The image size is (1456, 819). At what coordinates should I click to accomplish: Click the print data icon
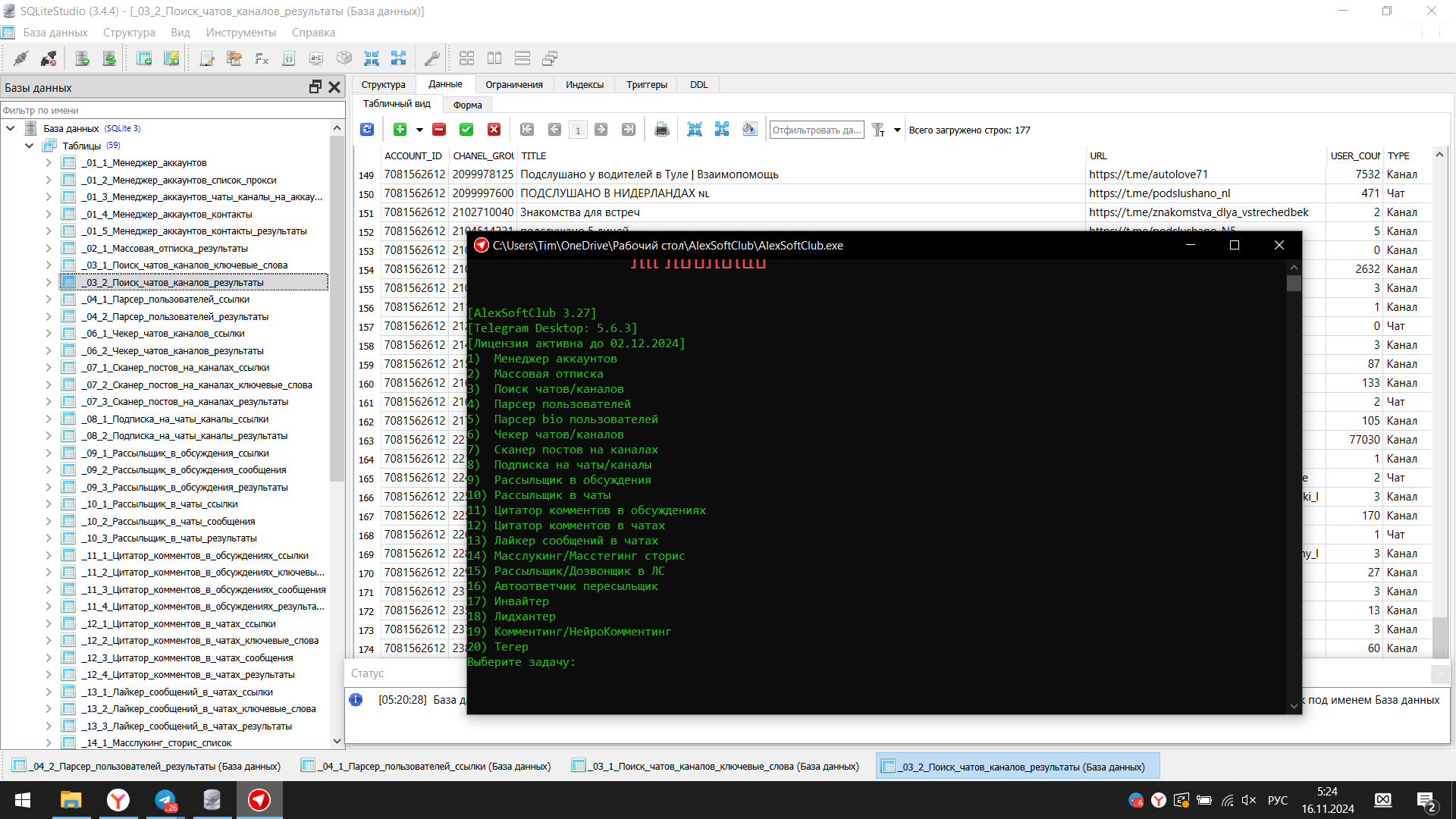click(x=661, y=130)
